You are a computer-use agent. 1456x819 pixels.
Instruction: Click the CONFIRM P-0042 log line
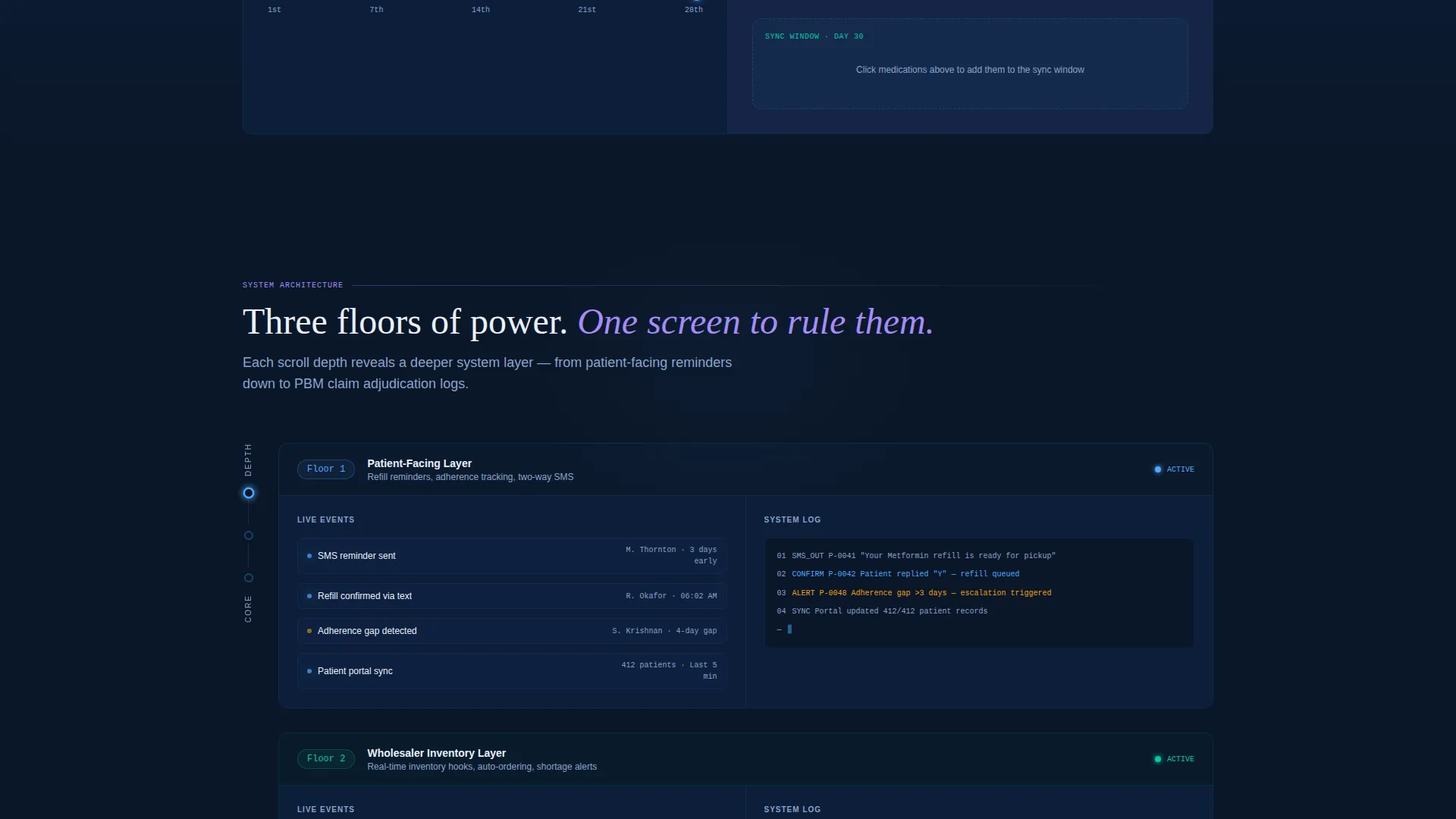pyautogui.click(x=898, y=574)
